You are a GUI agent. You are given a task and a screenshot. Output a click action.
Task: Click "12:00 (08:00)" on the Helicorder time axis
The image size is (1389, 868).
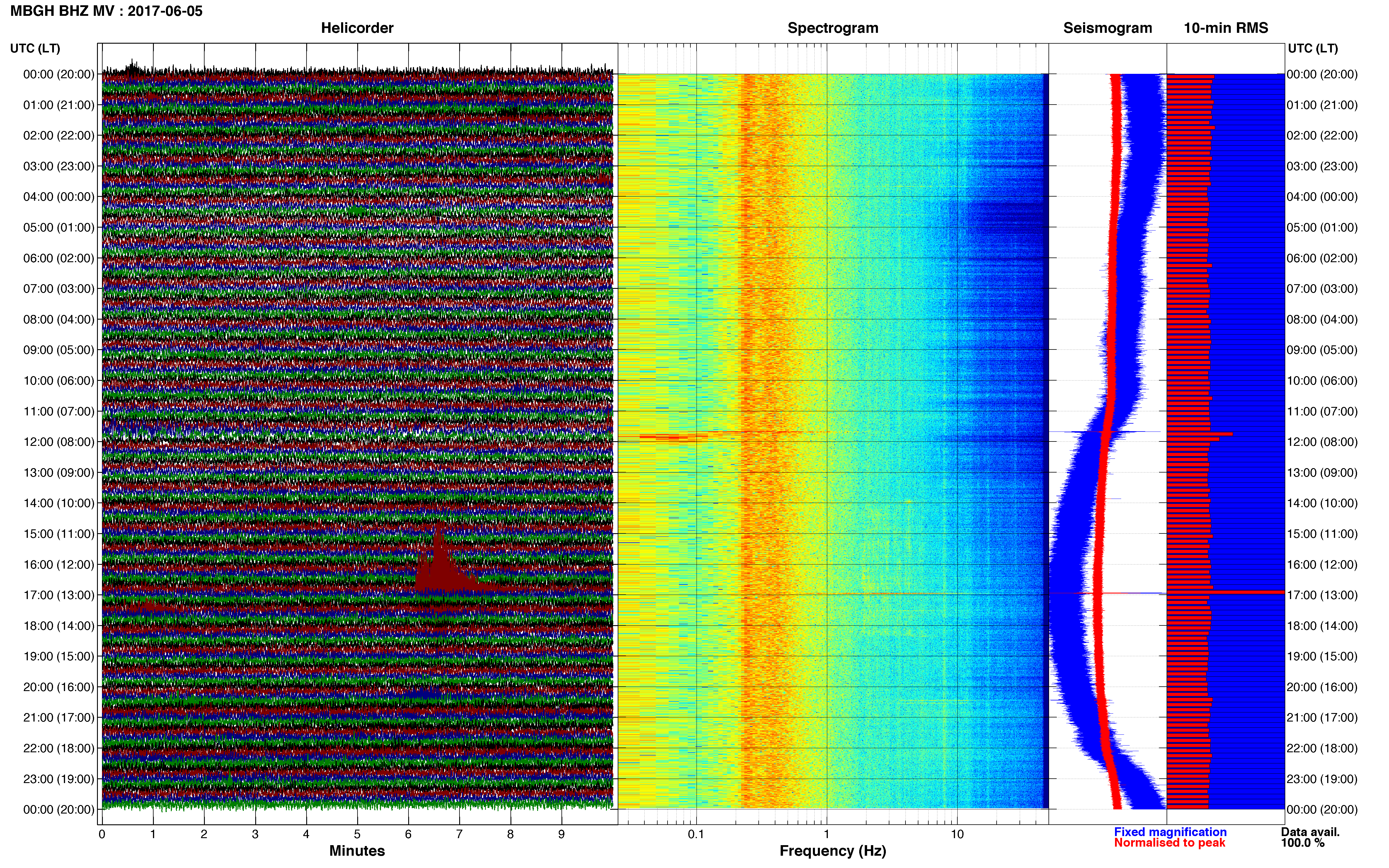[x=59, y=442]
